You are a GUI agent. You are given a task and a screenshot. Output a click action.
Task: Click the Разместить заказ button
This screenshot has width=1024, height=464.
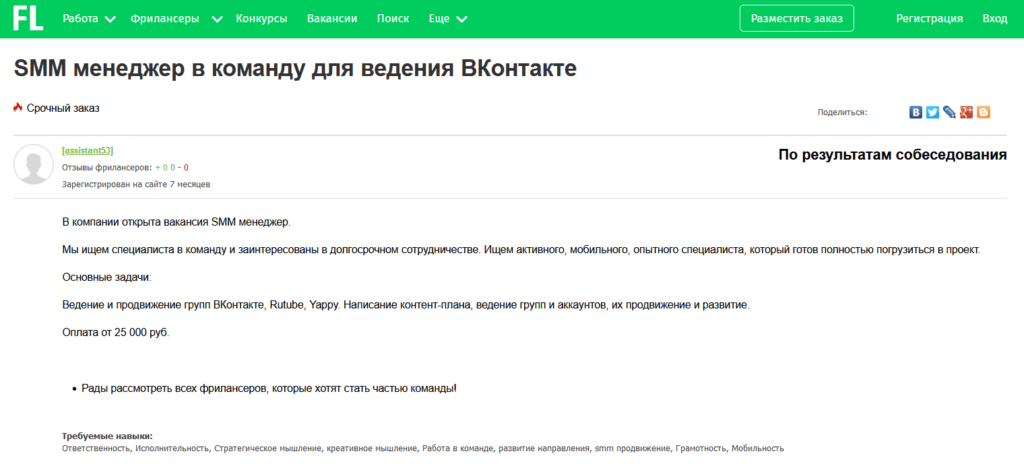coord(796,19)
